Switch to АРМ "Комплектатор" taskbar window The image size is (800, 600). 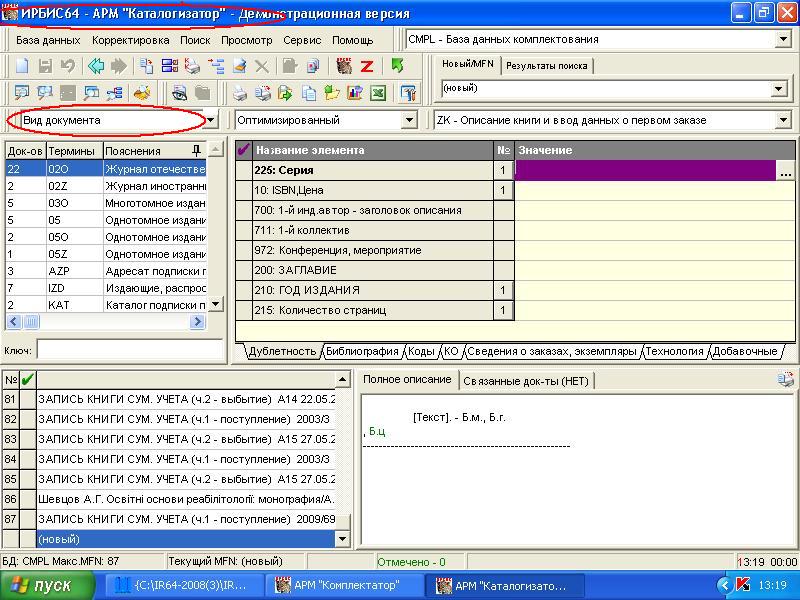point(344,585)
